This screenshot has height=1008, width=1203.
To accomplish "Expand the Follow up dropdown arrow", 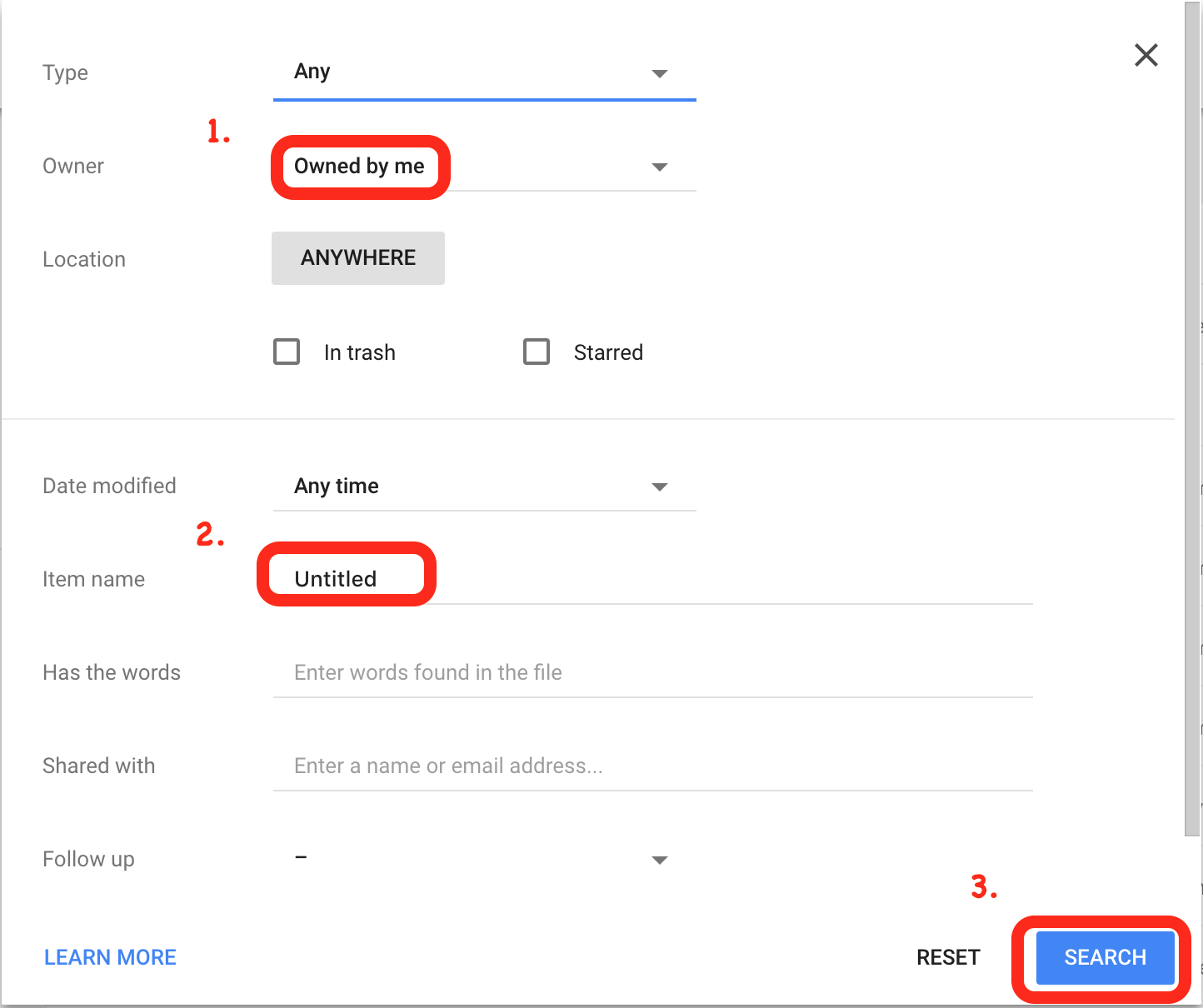I will click(660, 861).
